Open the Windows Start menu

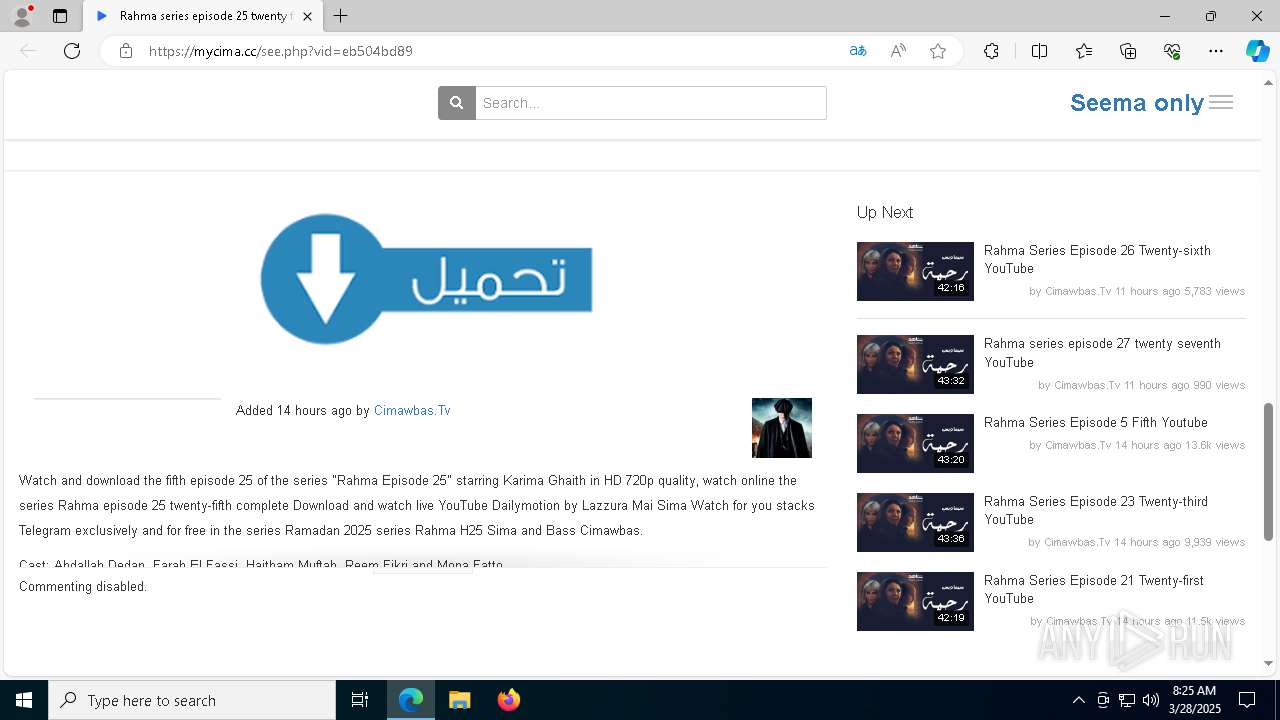[x=24, y=700]
